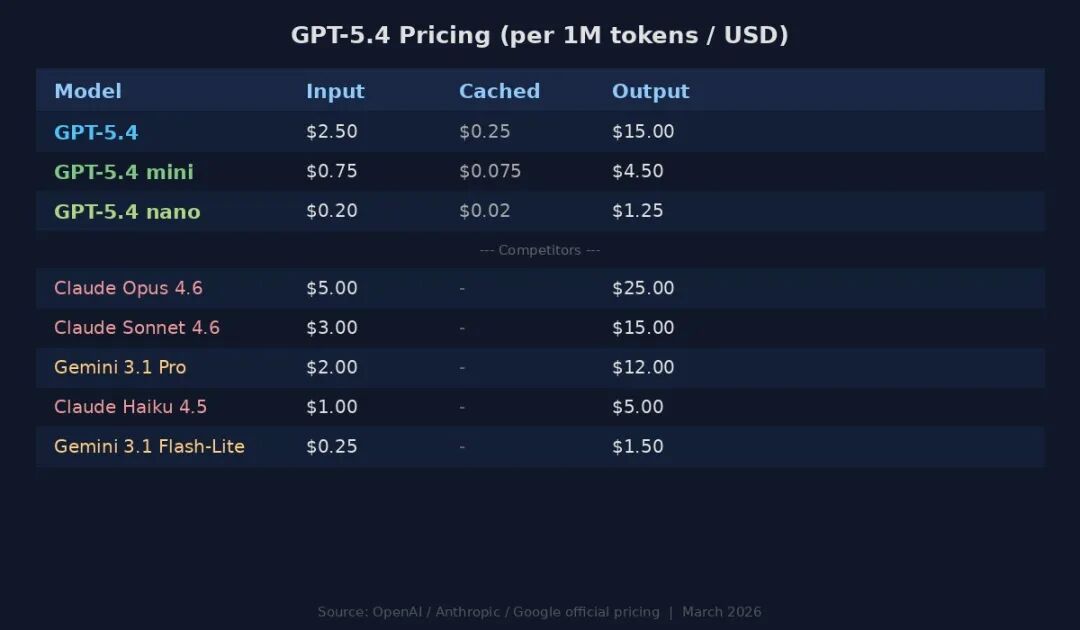The height and width of the screenshot is (630, 1080).
Task: Click the GPT-5.4 Pricing title
Action: [540, 35]
